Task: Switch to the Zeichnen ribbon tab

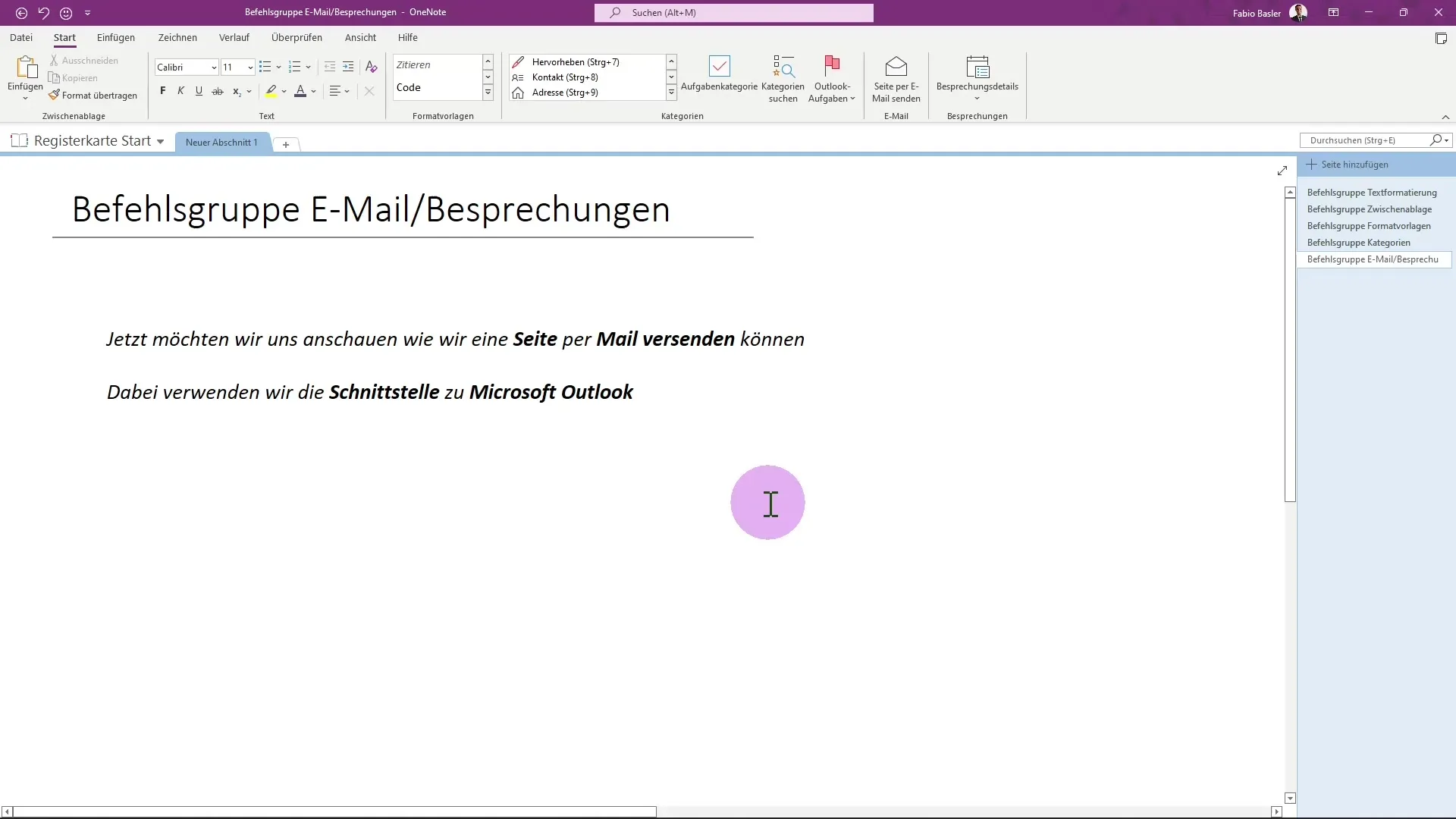Action: point(177,37)
